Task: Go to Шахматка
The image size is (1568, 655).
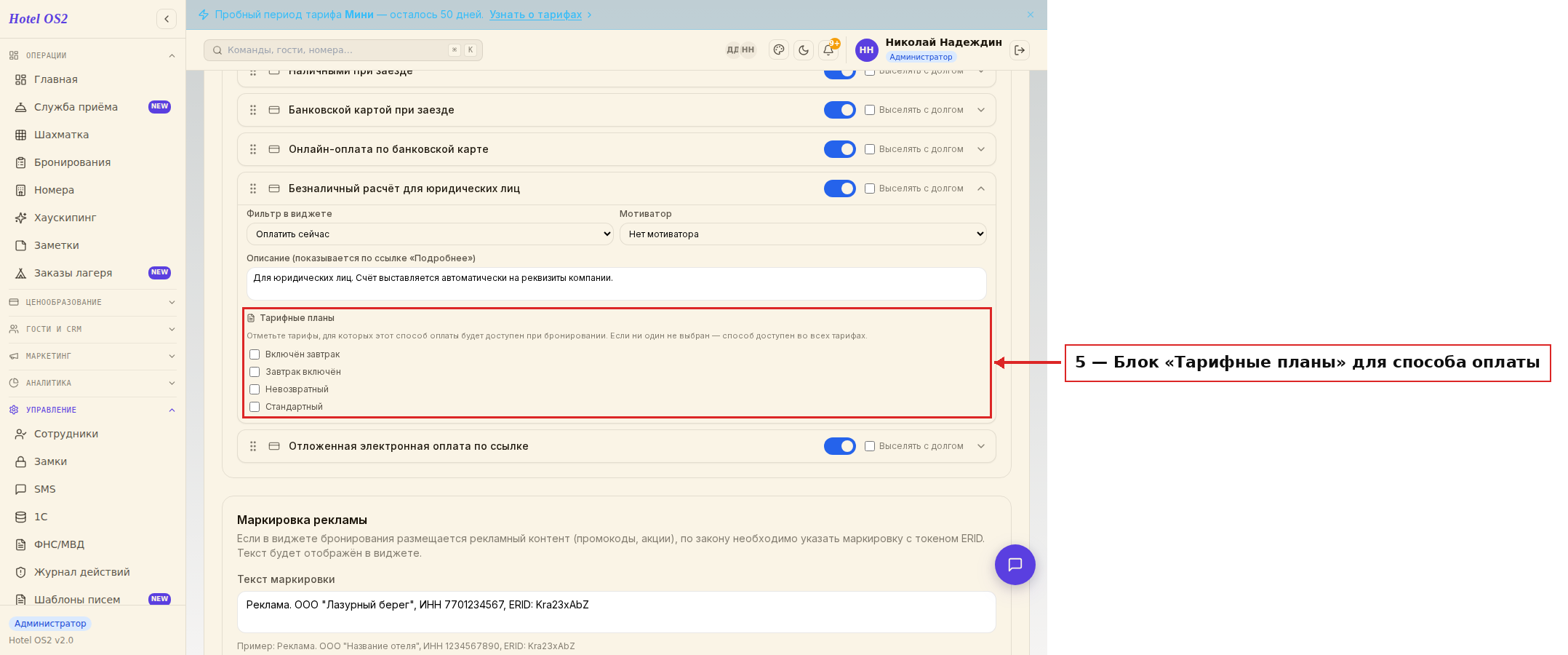Action: click(92, 135)
